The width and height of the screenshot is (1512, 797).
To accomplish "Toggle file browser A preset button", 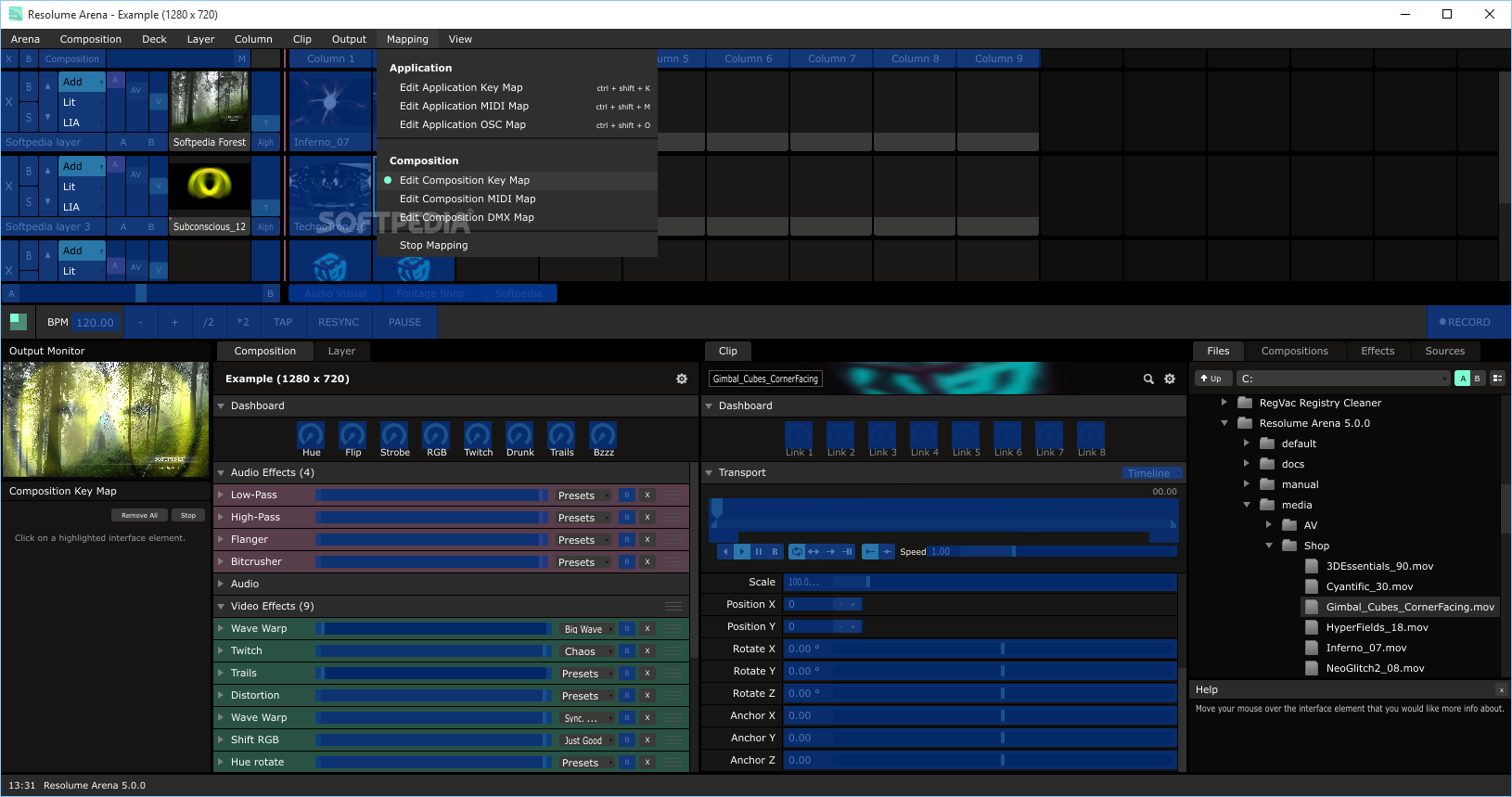I will 1463,379.
